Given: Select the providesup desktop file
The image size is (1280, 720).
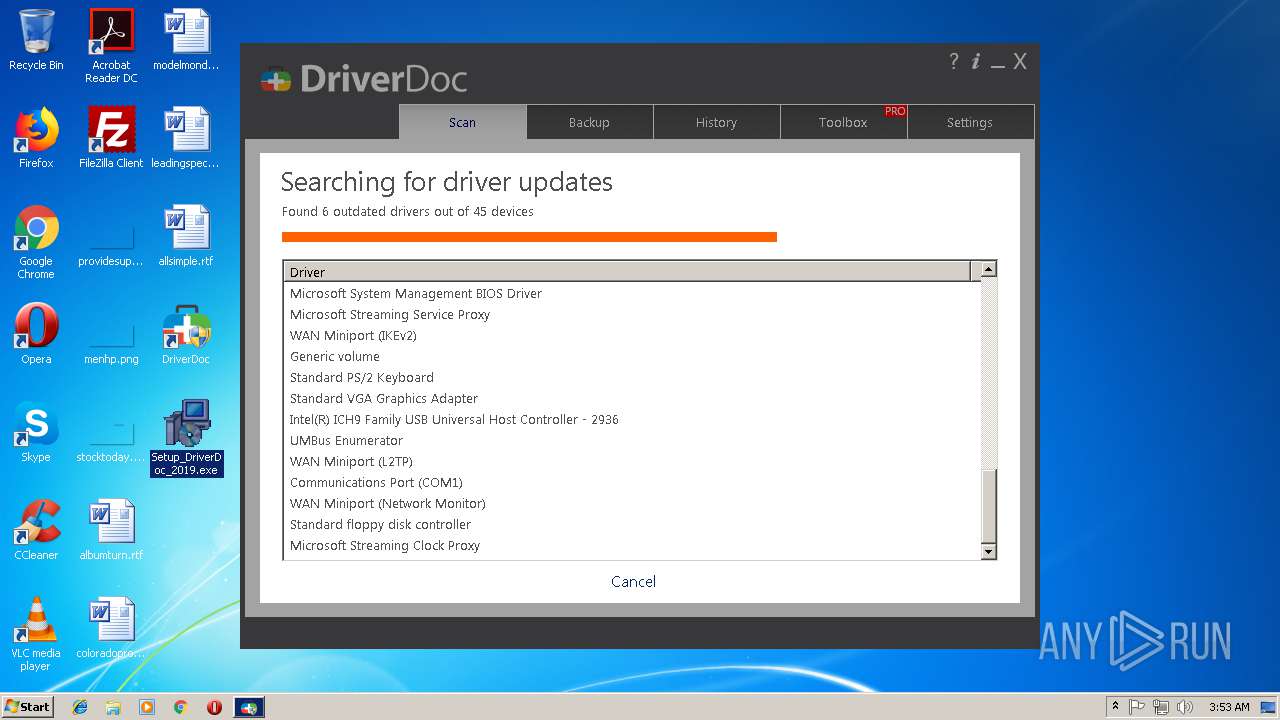Looking at the screenshot, I should 111,242.
